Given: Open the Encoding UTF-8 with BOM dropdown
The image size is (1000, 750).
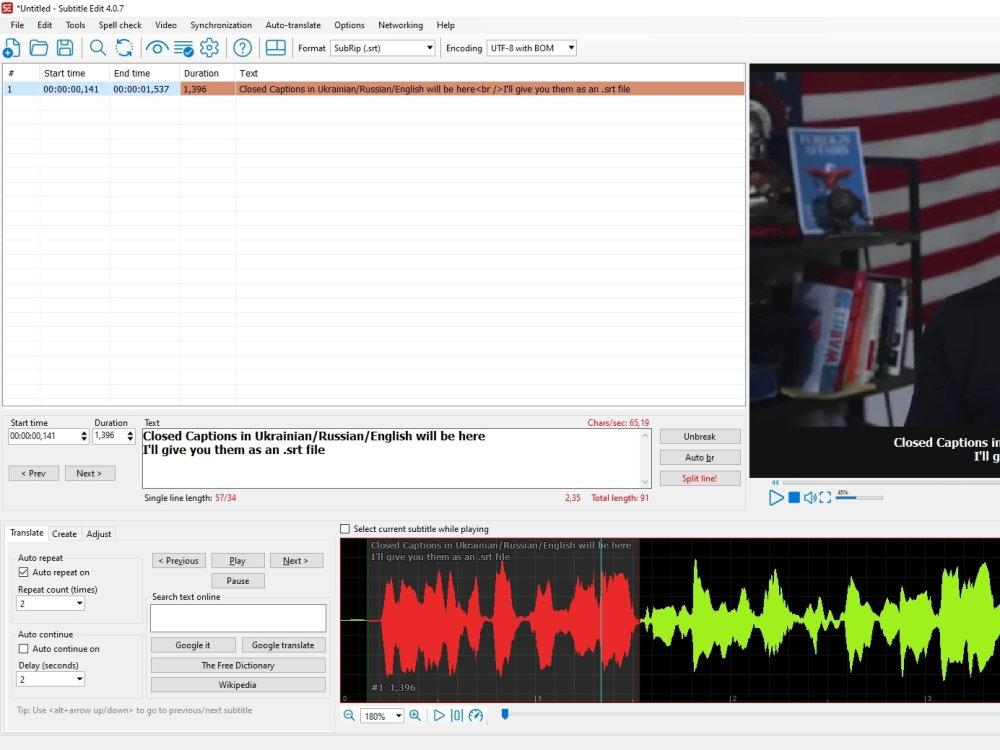Looking at the screenshot, I should [x=532, y=48].
